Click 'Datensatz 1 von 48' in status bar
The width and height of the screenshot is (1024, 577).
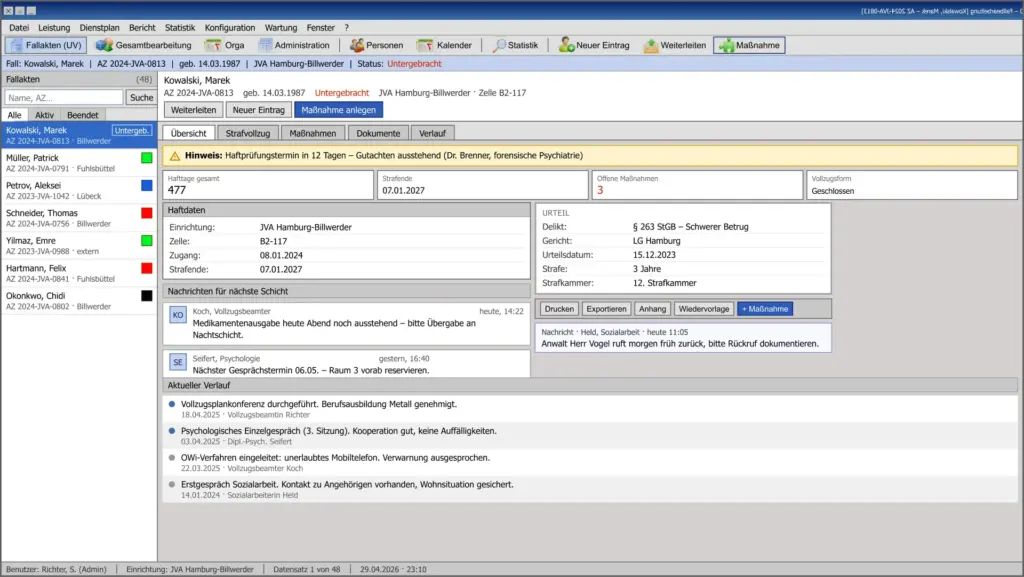(x=306, y=569)
